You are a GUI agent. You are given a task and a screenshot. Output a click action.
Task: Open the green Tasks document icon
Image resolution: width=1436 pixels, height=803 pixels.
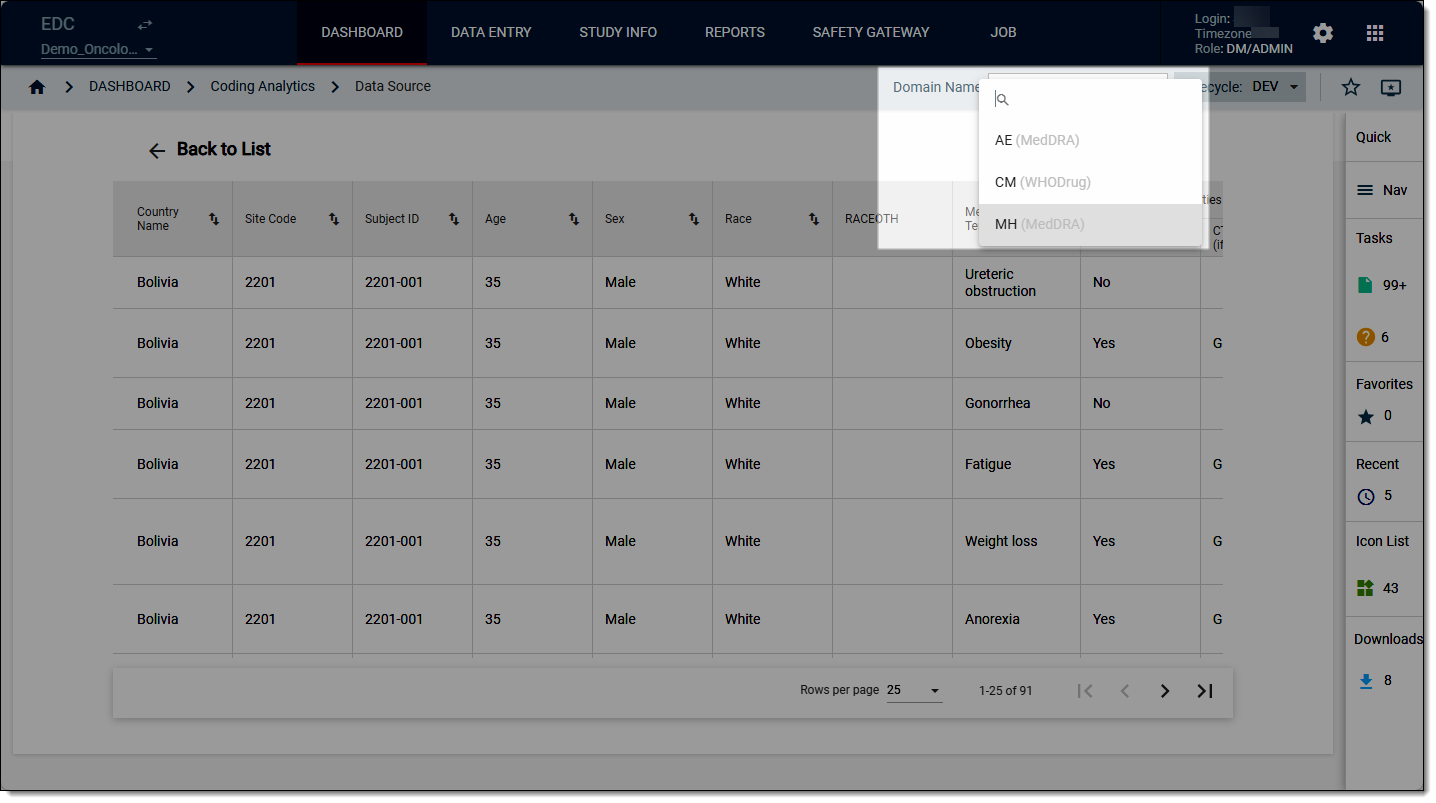[1365, 285]
